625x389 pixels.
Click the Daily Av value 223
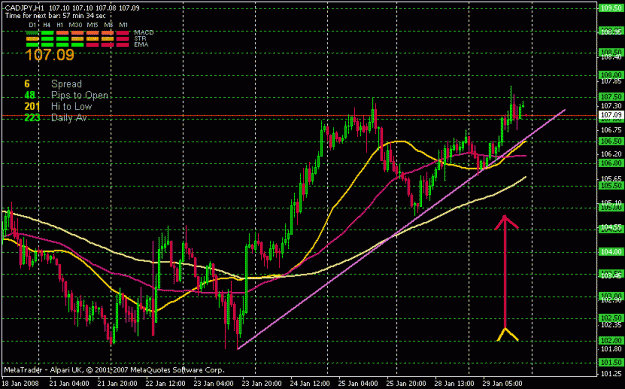pyautogui.click(x=32, y=118)
